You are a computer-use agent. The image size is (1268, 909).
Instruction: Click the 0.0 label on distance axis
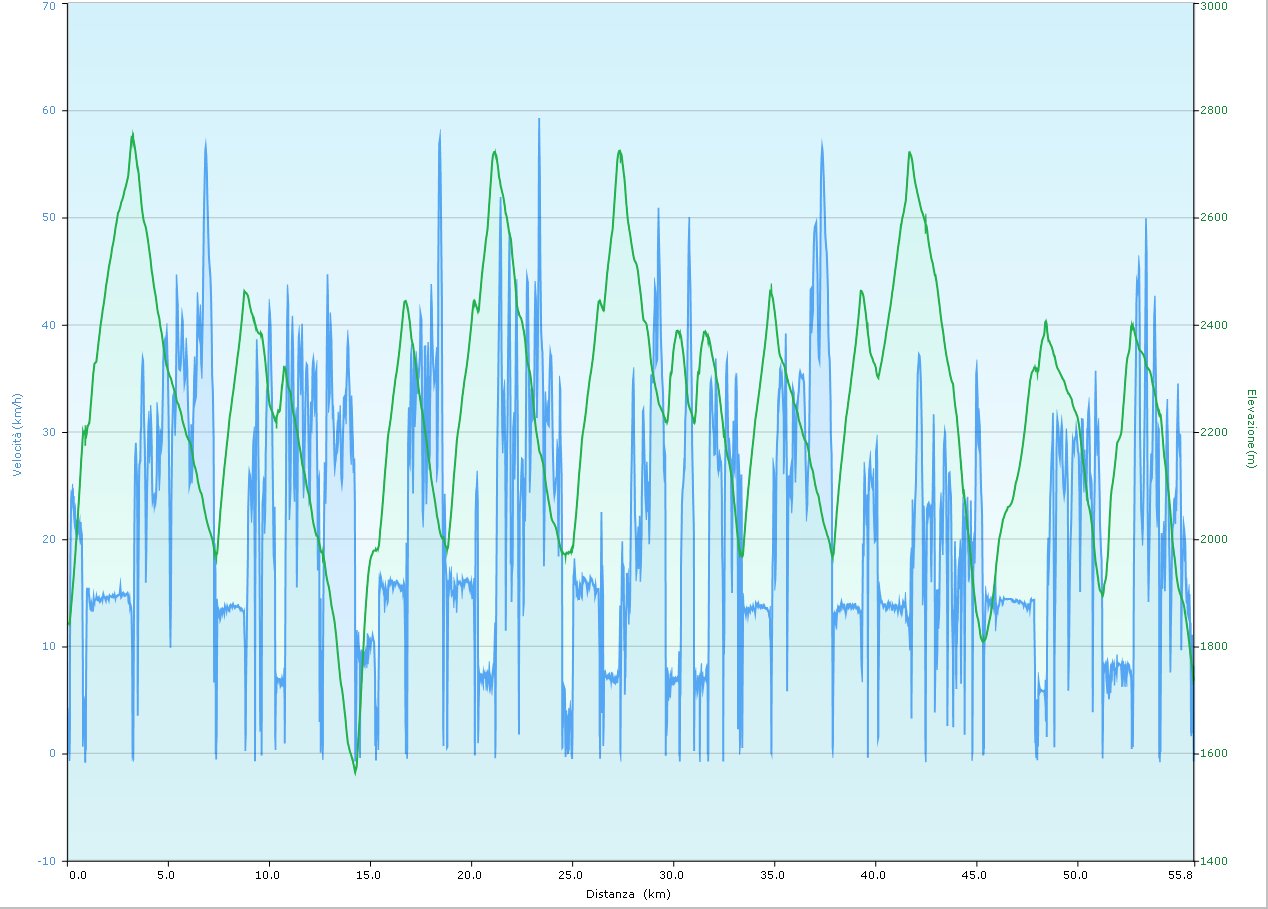pyautogui.click(x=77, y=875)
